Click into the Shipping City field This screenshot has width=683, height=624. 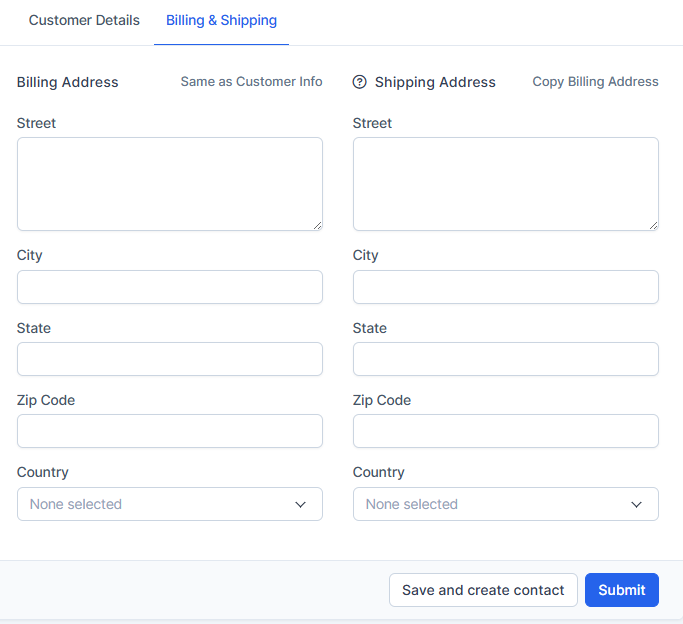point(505,287)
